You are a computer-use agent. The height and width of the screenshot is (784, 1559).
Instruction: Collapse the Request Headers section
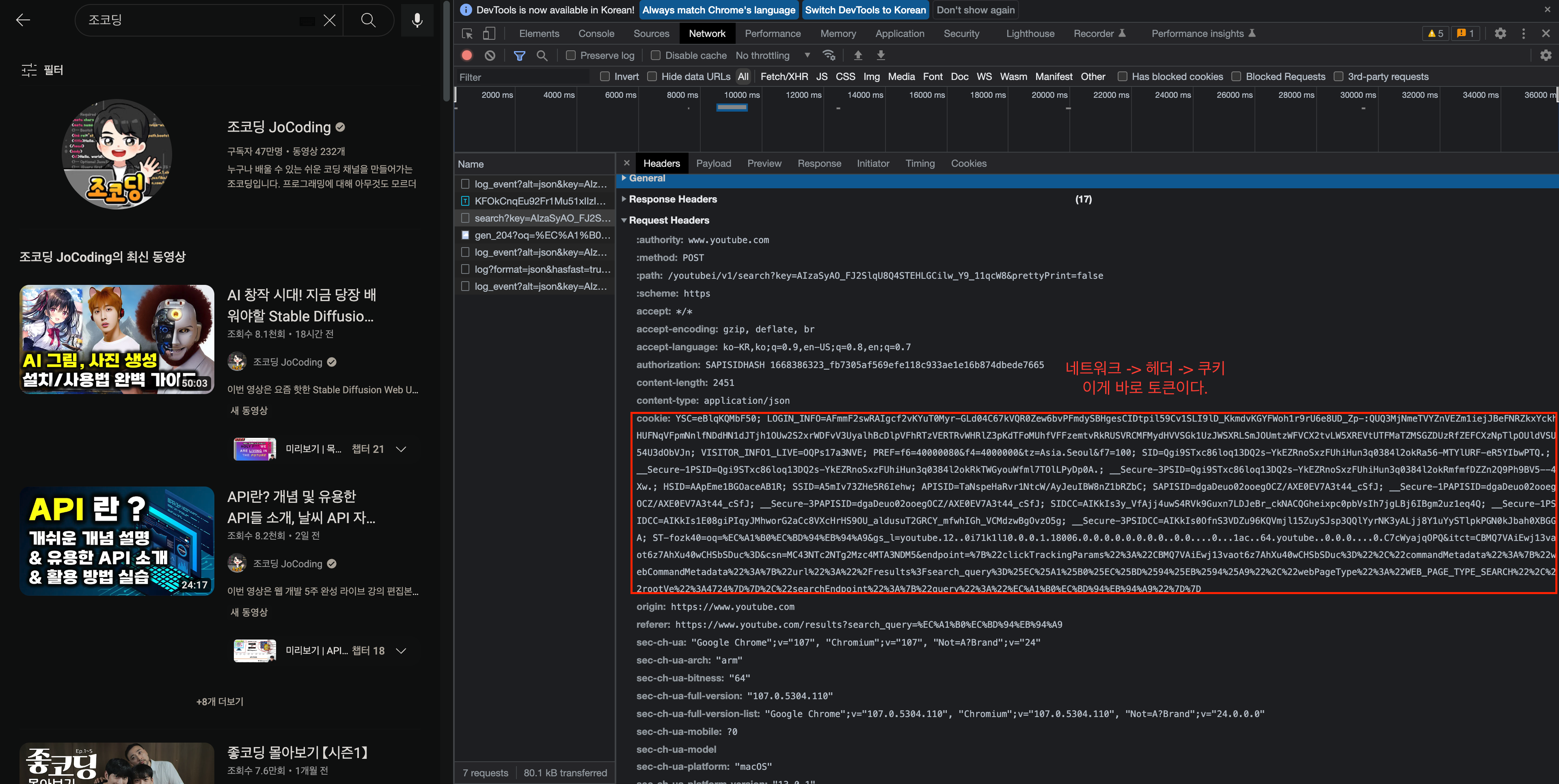[x=668, y=220]
